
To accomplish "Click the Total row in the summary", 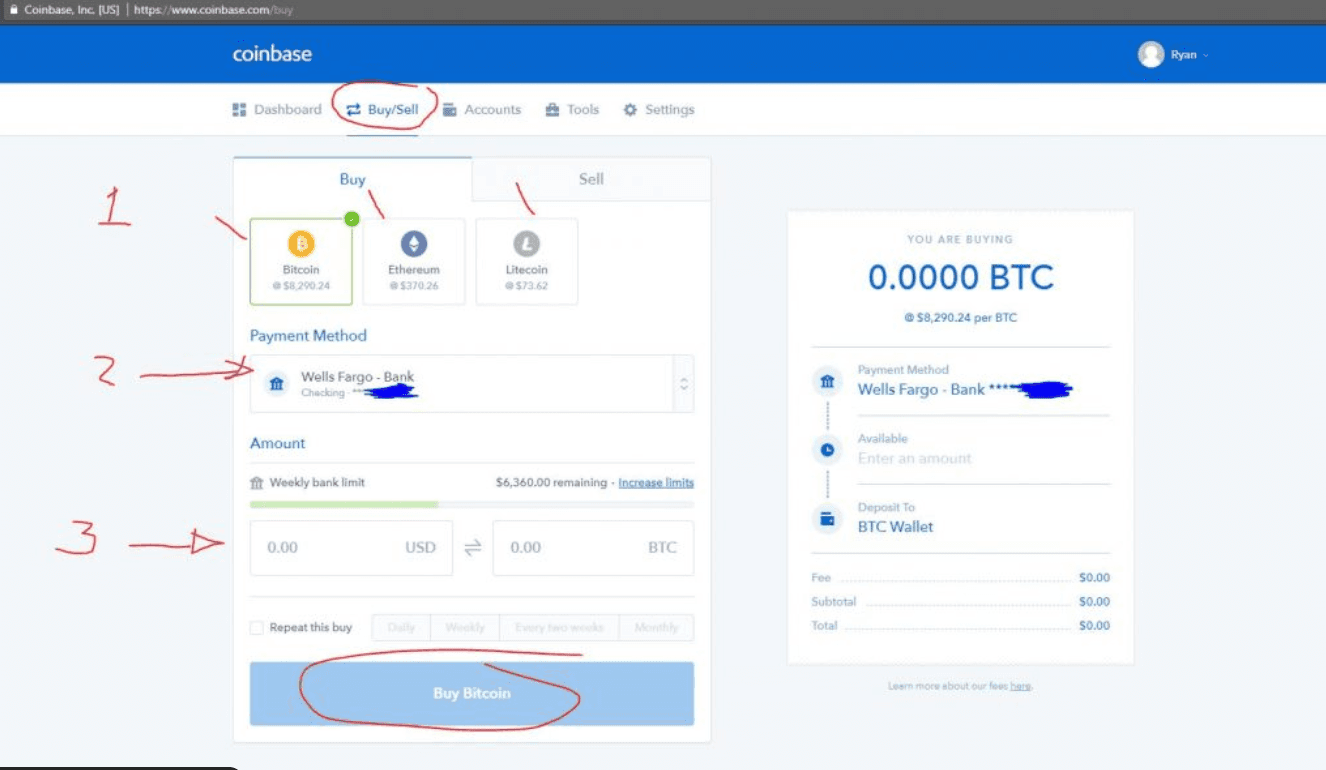I will coord(961,626).
